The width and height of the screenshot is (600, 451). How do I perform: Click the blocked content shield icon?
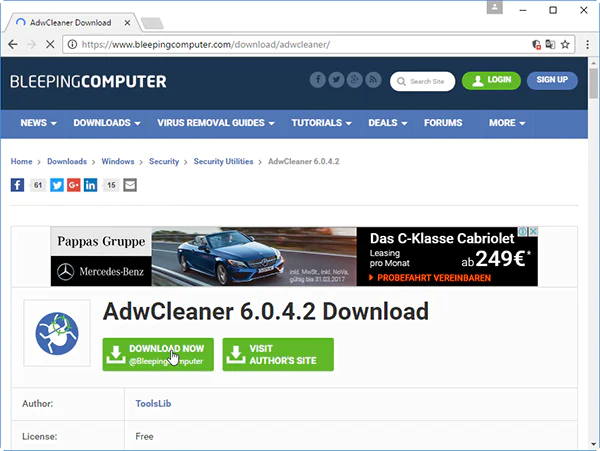tap(536, 44)
